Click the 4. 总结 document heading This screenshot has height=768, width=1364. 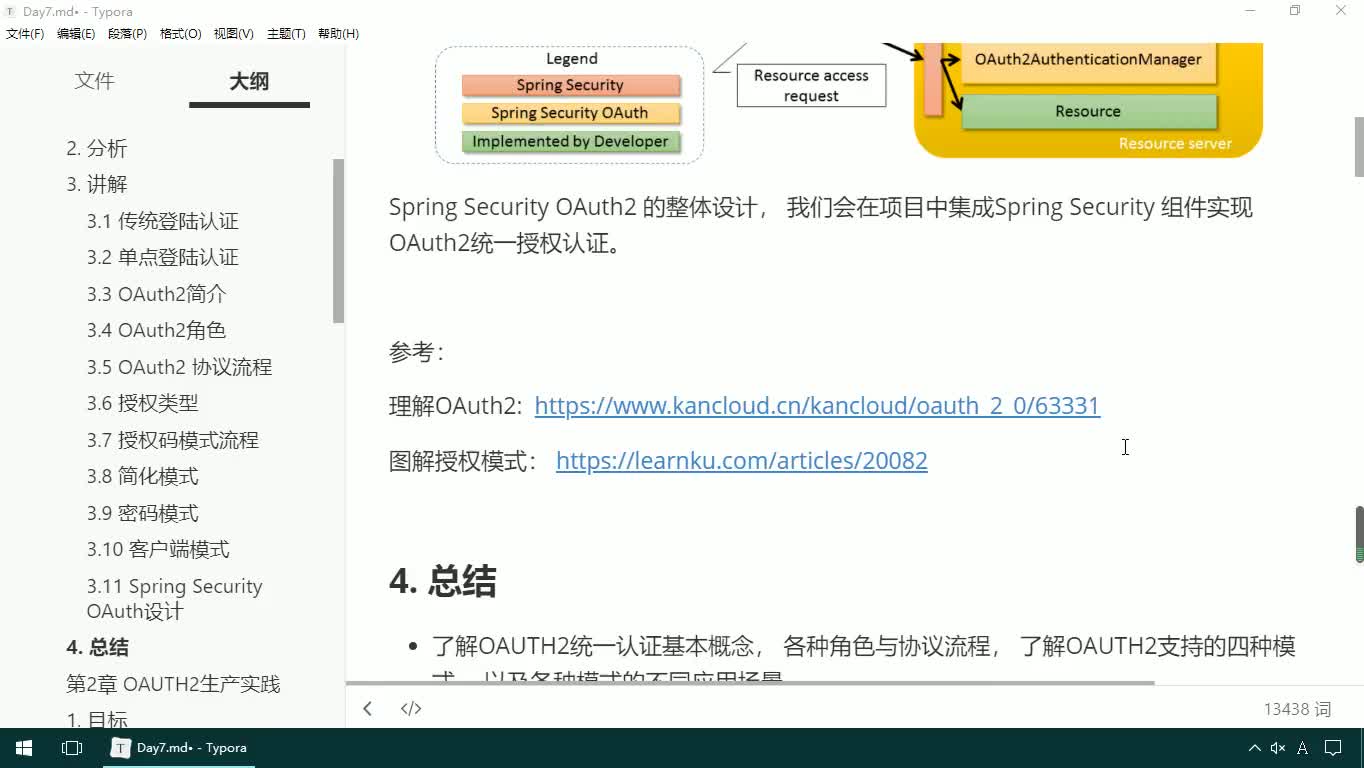[x=442, y=581]
